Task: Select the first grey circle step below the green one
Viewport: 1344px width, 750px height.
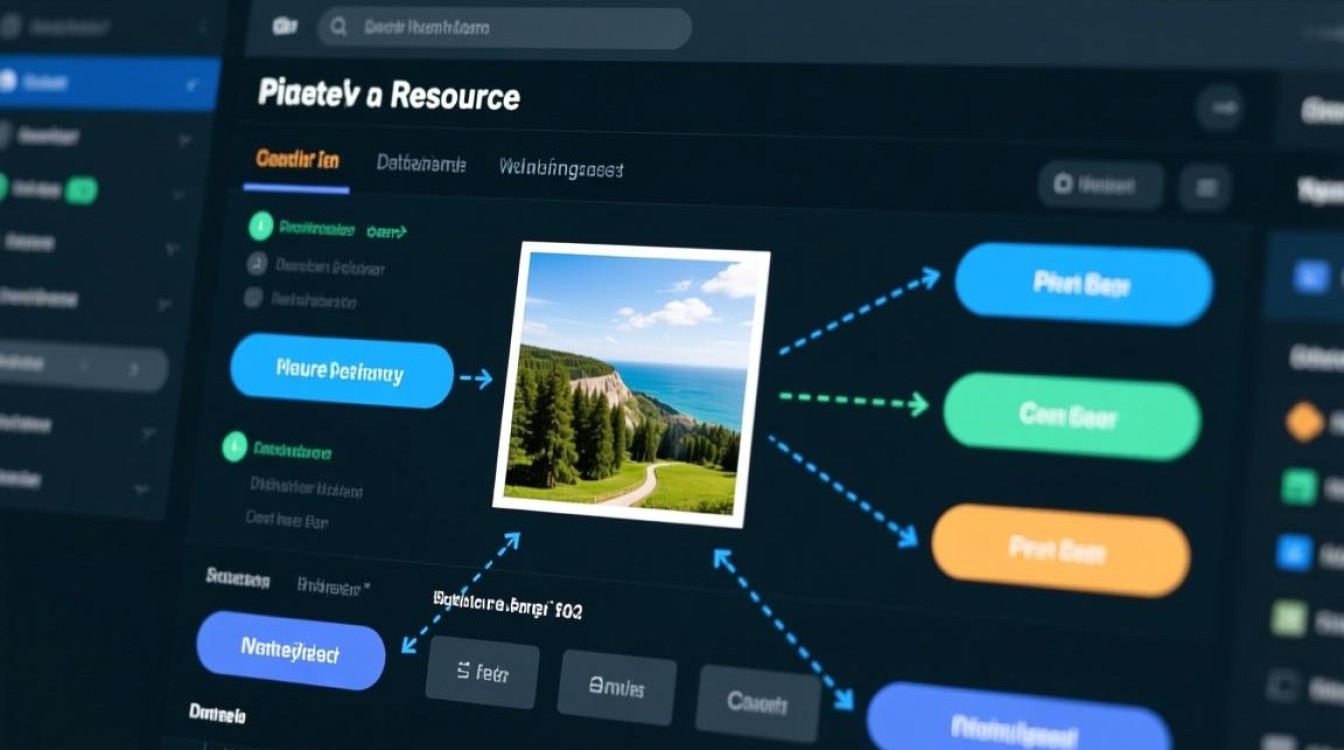Action: [257, 265]
